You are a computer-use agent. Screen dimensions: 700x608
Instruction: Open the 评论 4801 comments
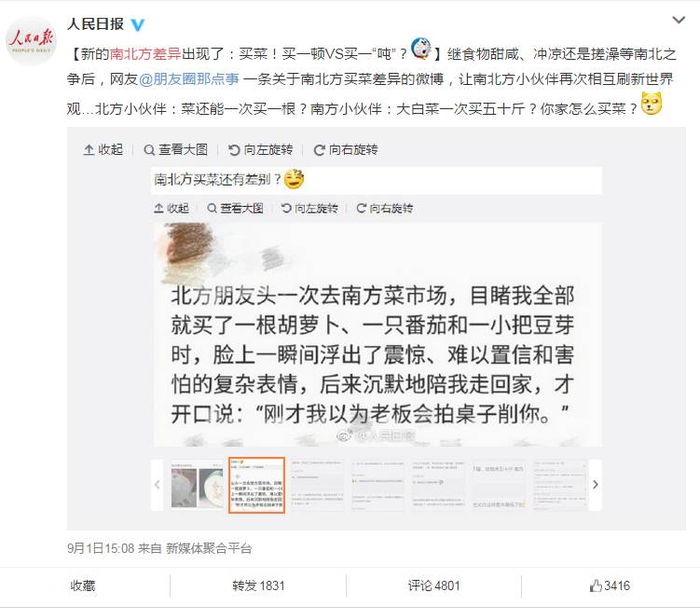pos(434,586)
